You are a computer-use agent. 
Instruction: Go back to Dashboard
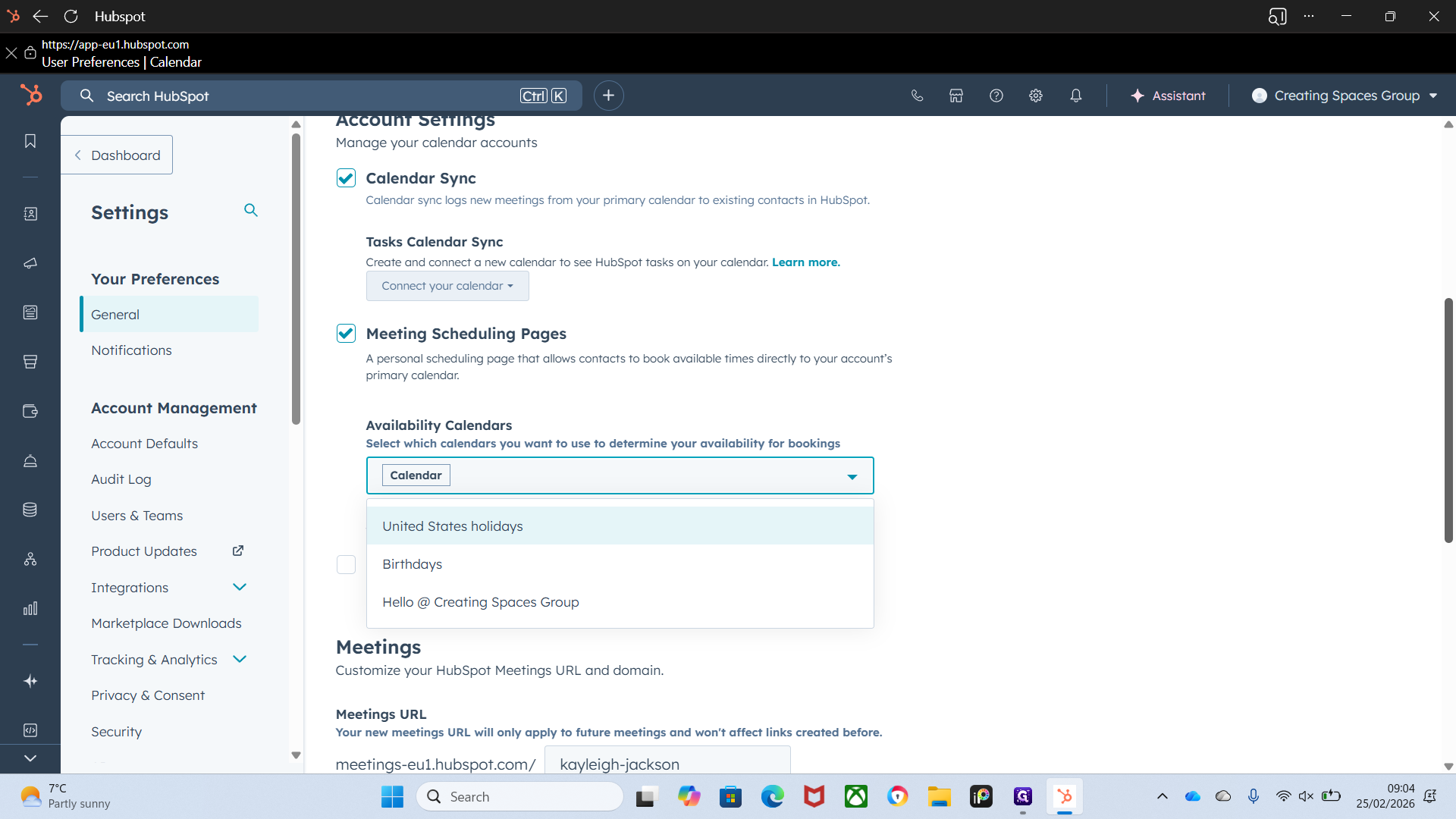(117, 155)
